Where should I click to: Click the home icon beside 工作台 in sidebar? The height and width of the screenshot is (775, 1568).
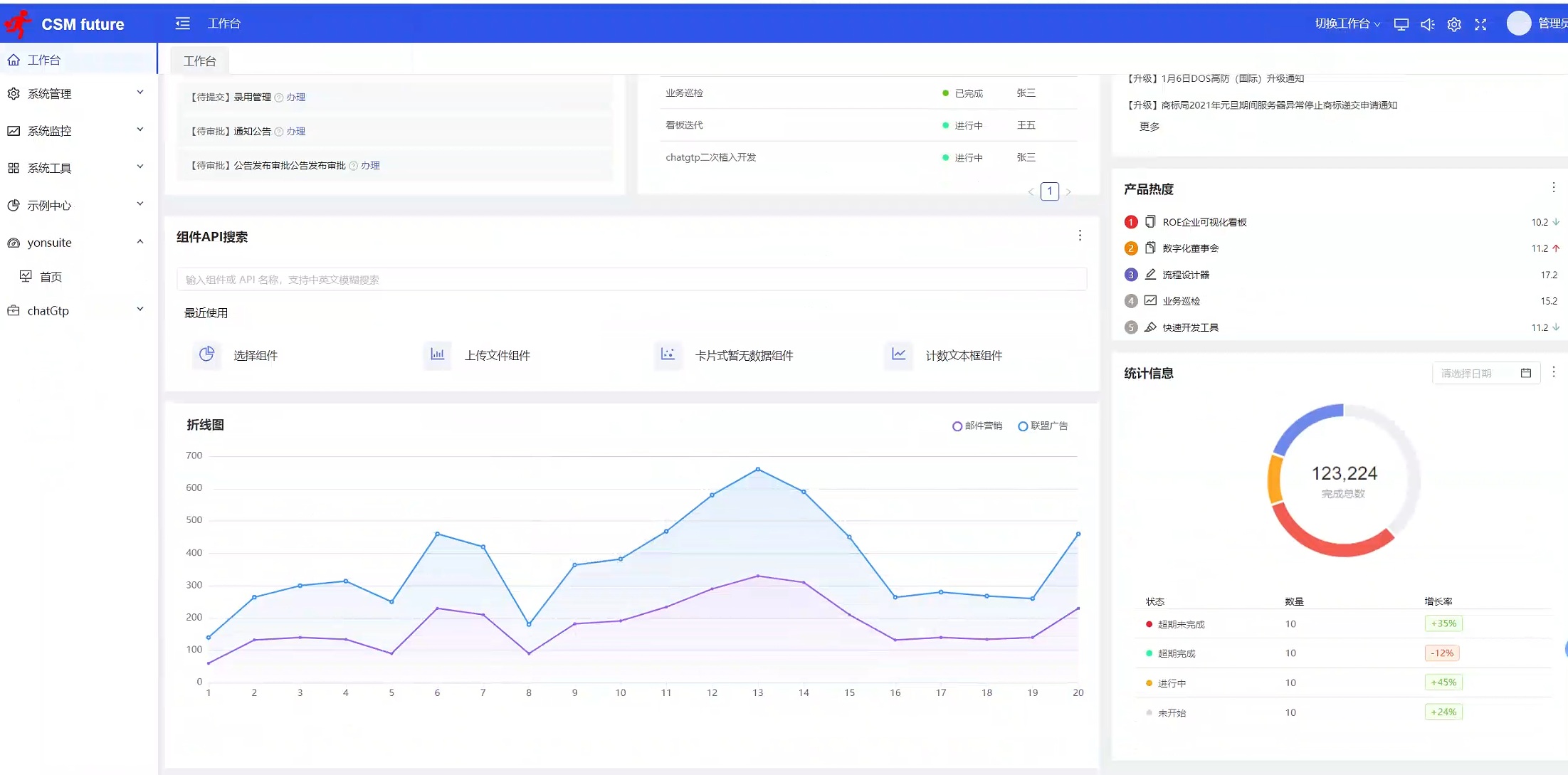(14, 60)
